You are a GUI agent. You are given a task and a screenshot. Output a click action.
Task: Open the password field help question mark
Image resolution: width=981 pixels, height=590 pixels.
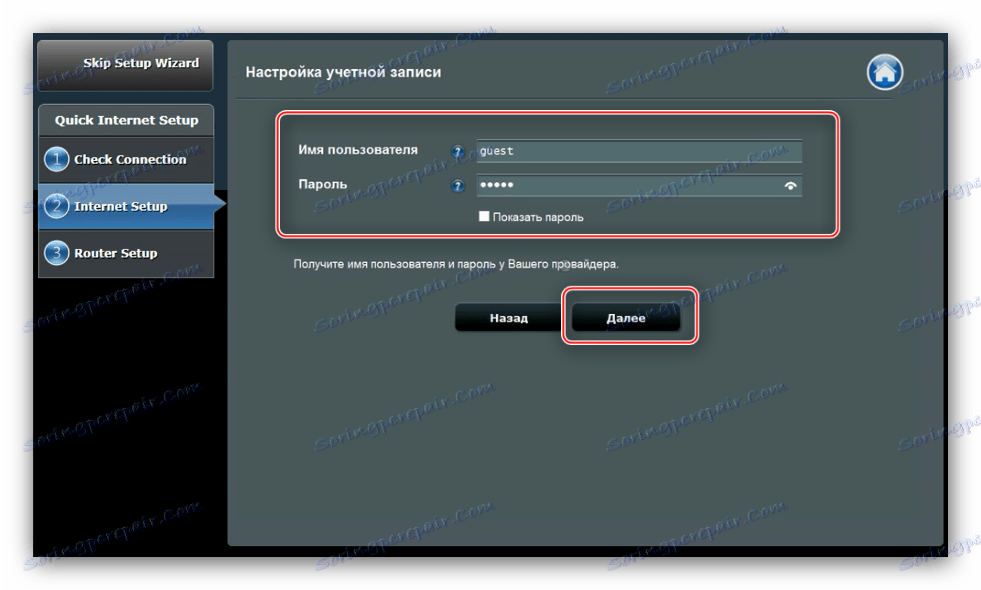coord(458,185)
